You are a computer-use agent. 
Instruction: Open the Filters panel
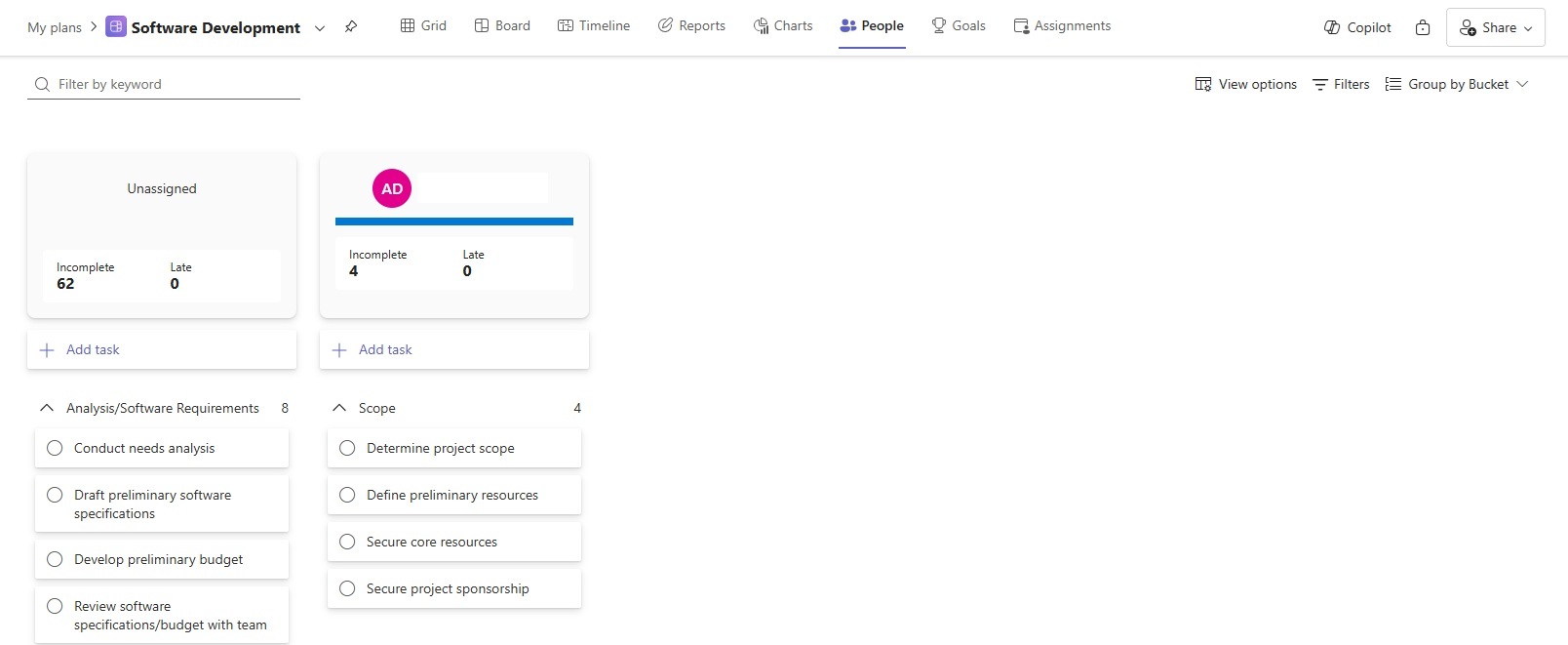point(1341,84)
